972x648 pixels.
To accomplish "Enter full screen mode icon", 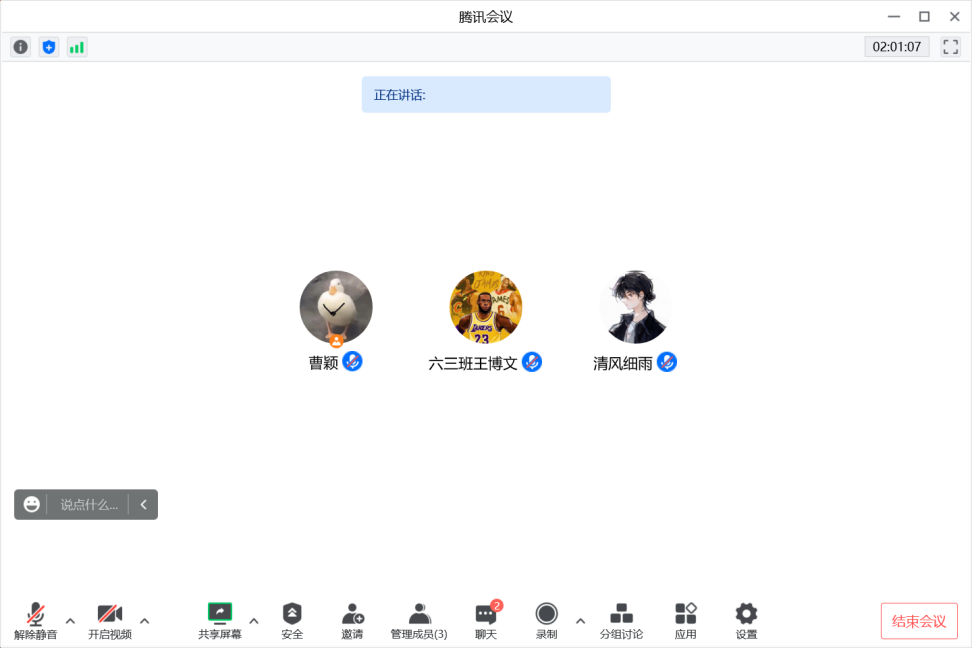I will [x=950, y=47].
